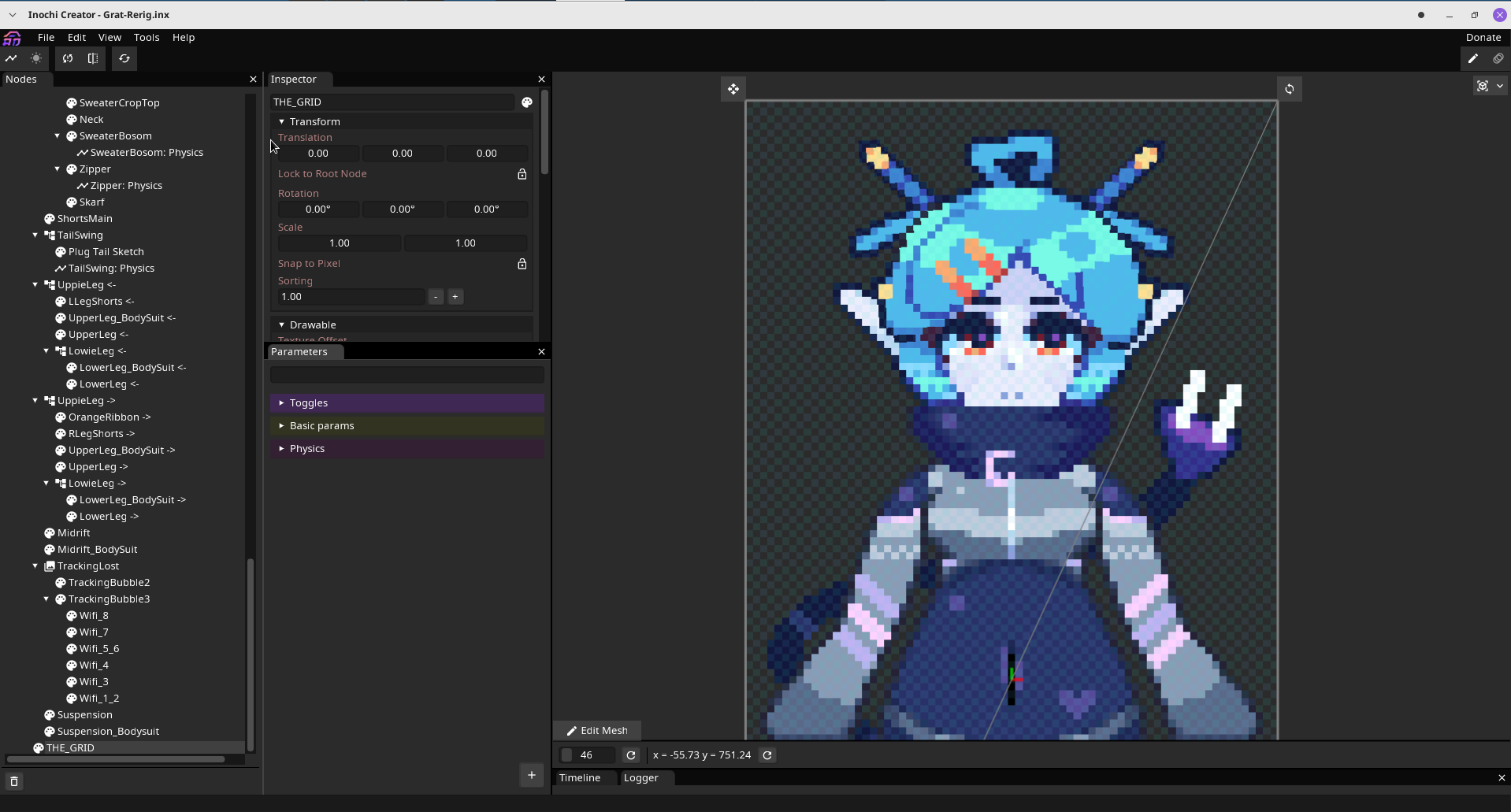This screenshot has height=812, width=1511.
Task: Select the animation mode link icon
Action: [1498, 58]
